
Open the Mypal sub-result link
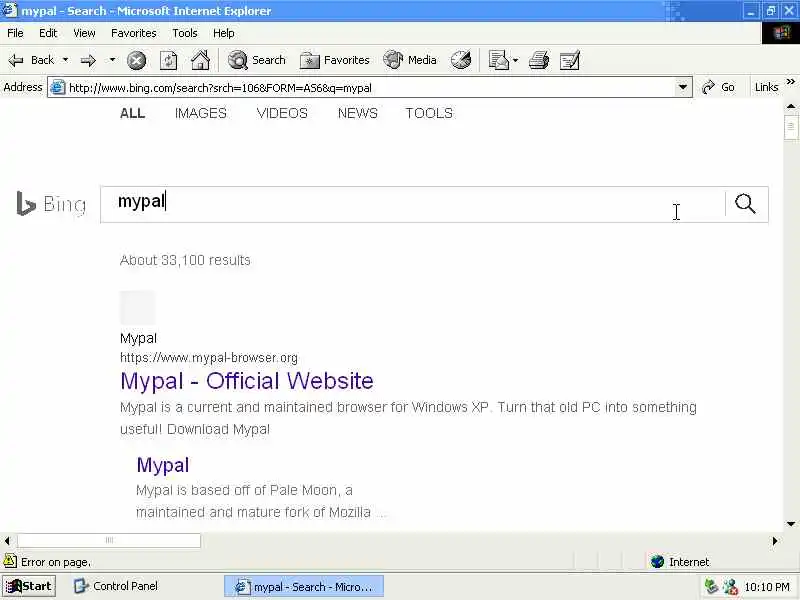163,465
